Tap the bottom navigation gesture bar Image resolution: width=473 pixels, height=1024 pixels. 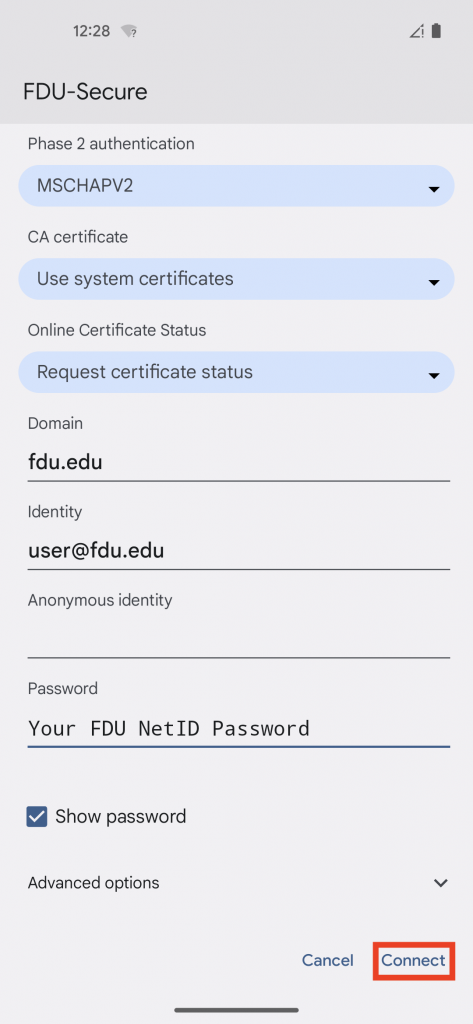pos(236,1010)
